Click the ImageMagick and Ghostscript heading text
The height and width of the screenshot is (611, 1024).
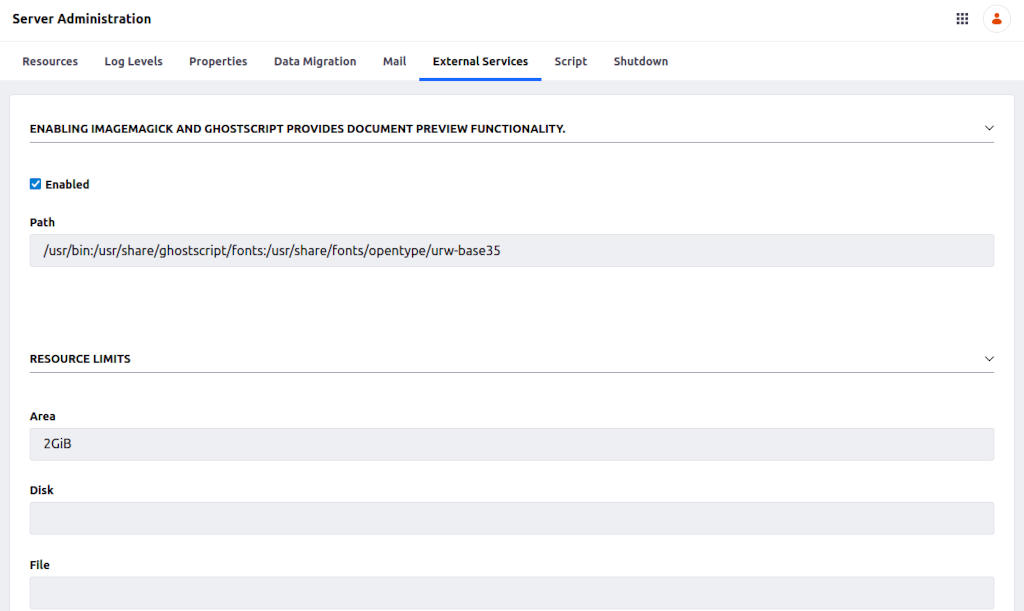coord(297,129)
